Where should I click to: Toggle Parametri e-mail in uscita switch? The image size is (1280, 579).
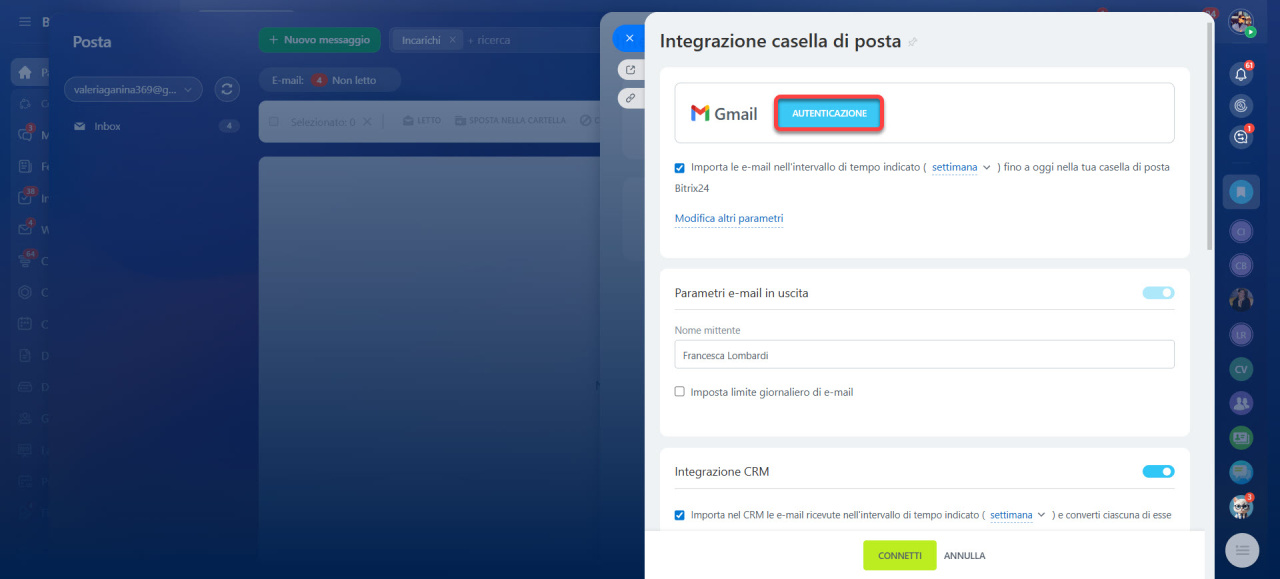[1158, 293]
